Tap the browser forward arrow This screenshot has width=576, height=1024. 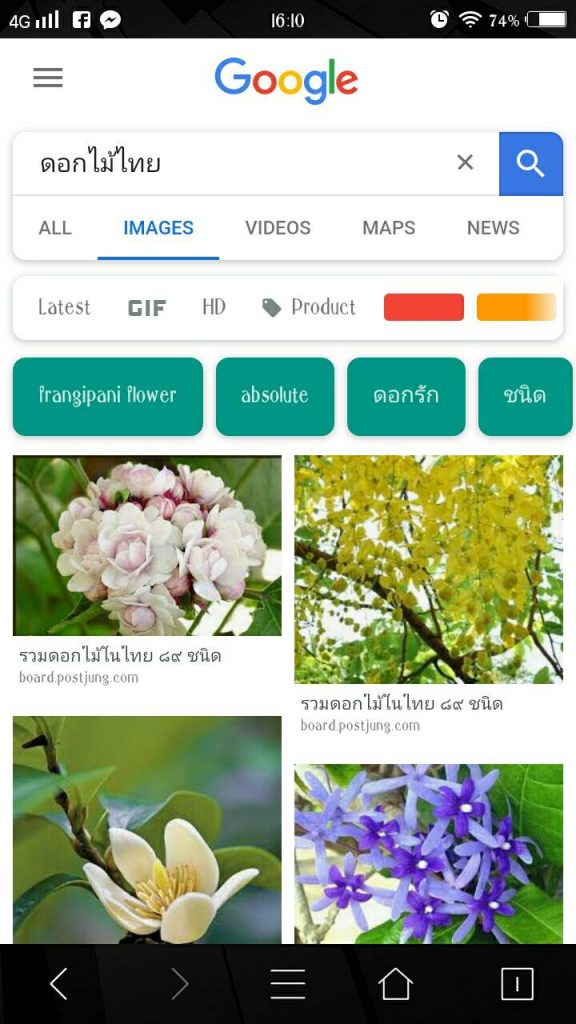pyautogui.click(x=180, y=984)
